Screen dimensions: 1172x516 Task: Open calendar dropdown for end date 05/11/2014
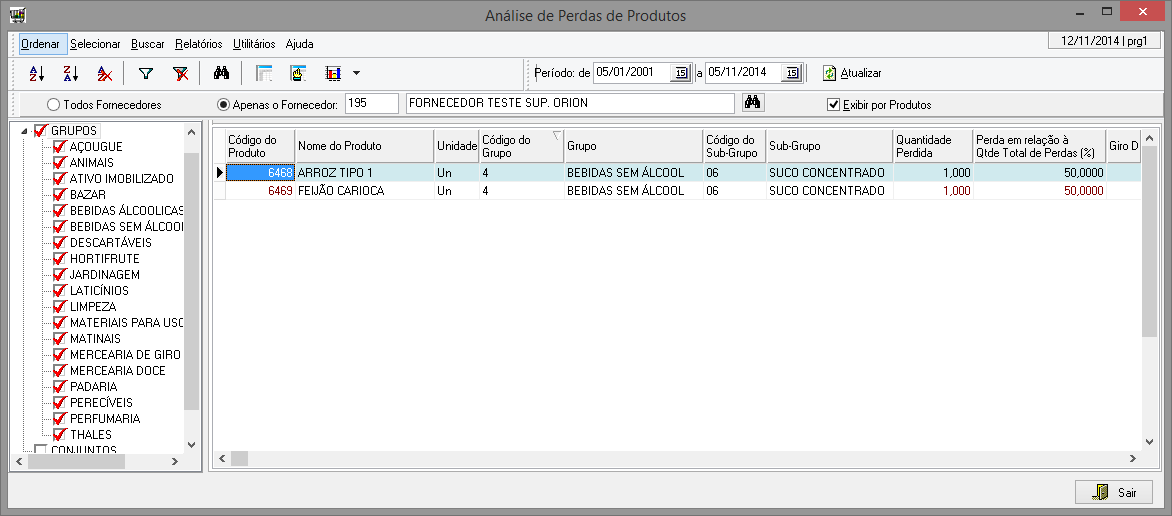coord(792,72)
